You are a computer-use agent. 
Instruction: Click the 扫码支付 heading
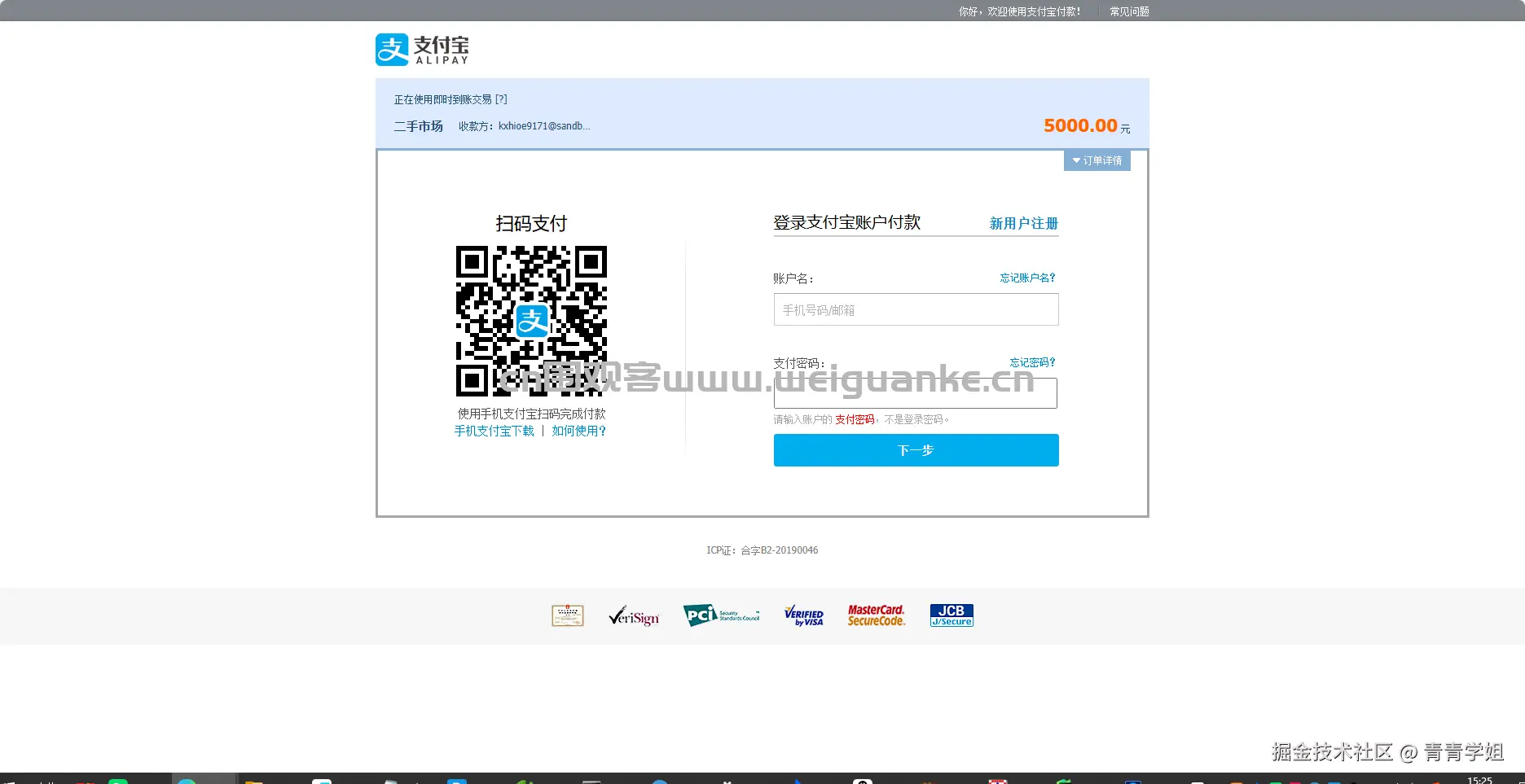tap(531, 224)
